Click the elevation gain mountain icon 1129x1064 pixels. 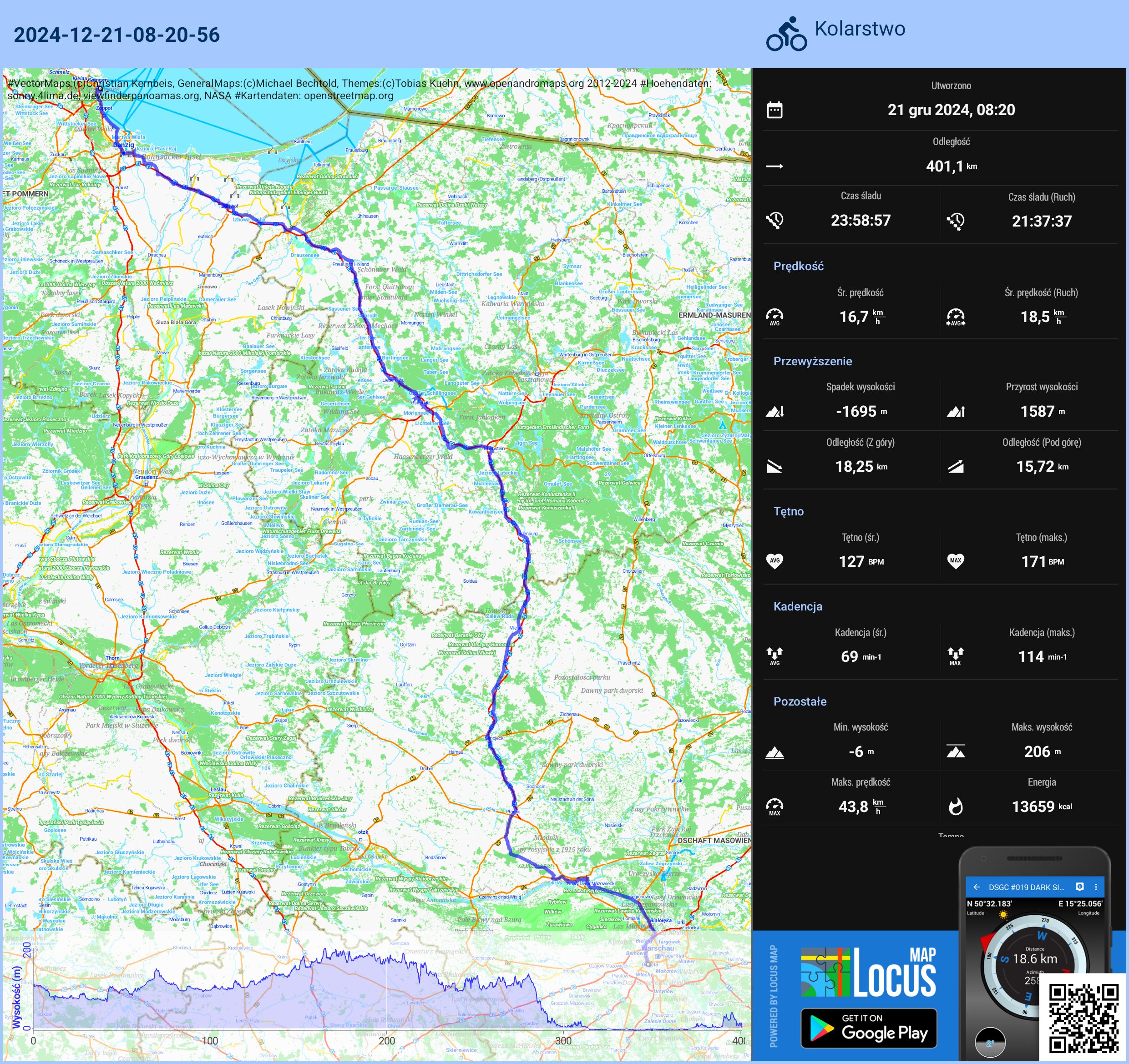click(956, 412)
